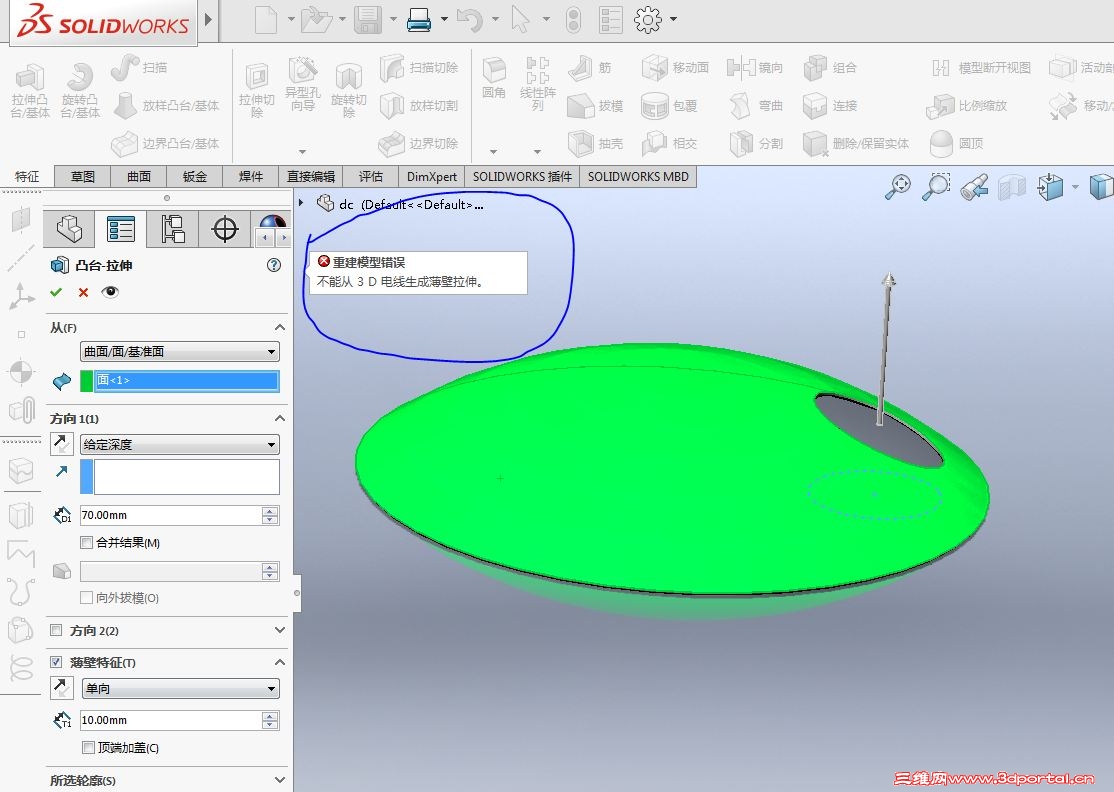Viewport: 1114px width, 792px height.
Task: Open the PropertyManager tab icon
Action: point(121,230)
